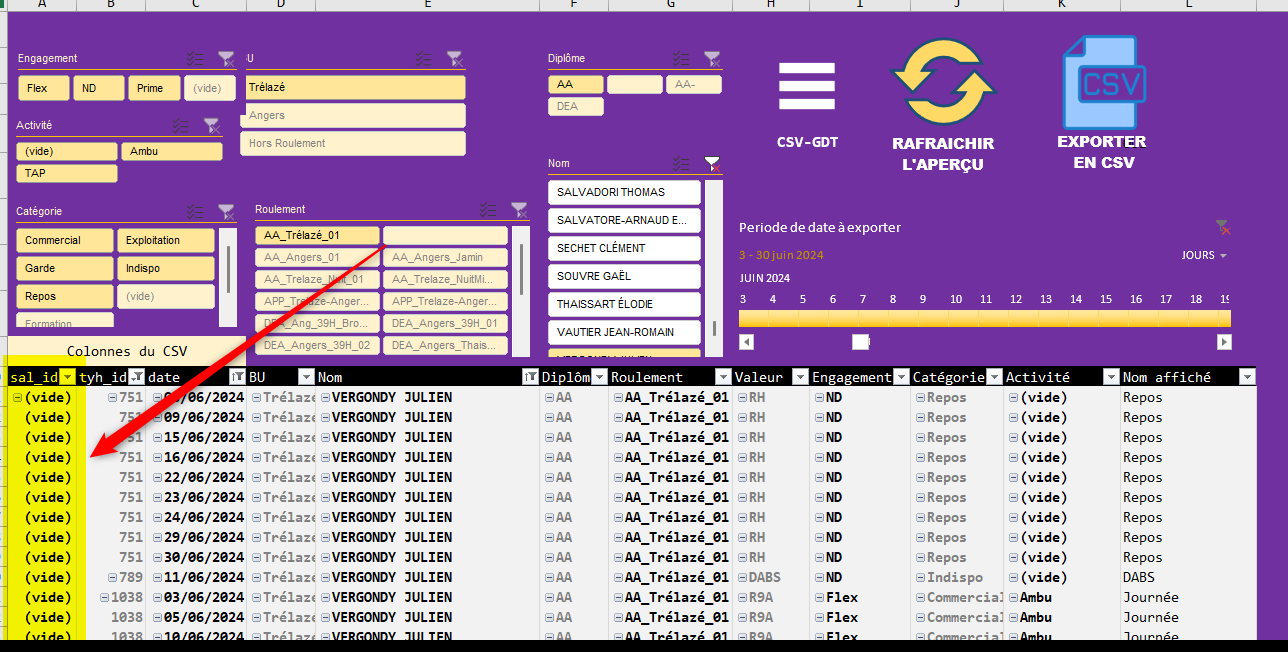Select day 15 on the June 2024 timeline
The width and height of the screenshot is (1288, 652).
(1106, 318)
